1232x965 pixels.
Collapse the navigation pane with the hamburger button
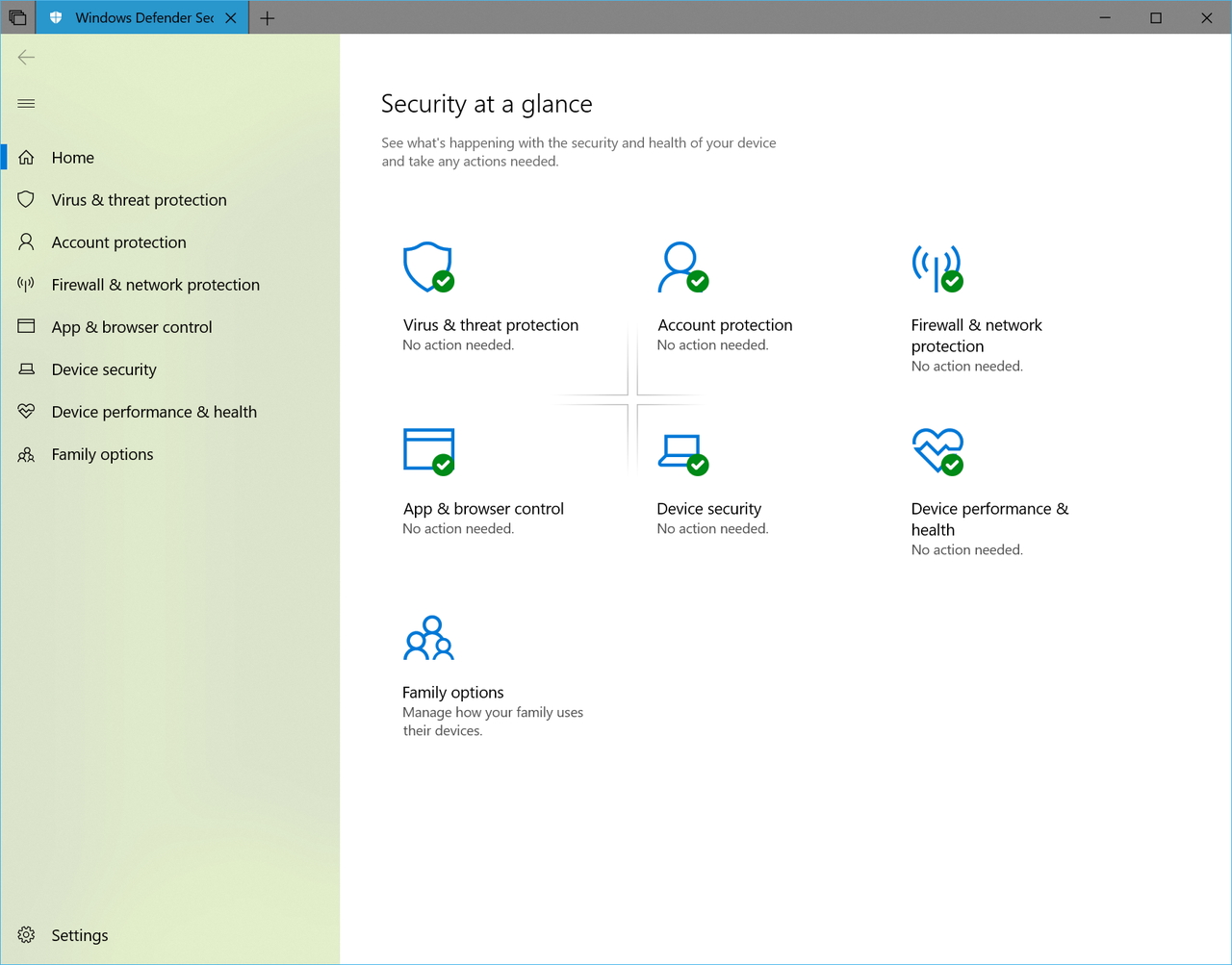click(x=26, y=103)
